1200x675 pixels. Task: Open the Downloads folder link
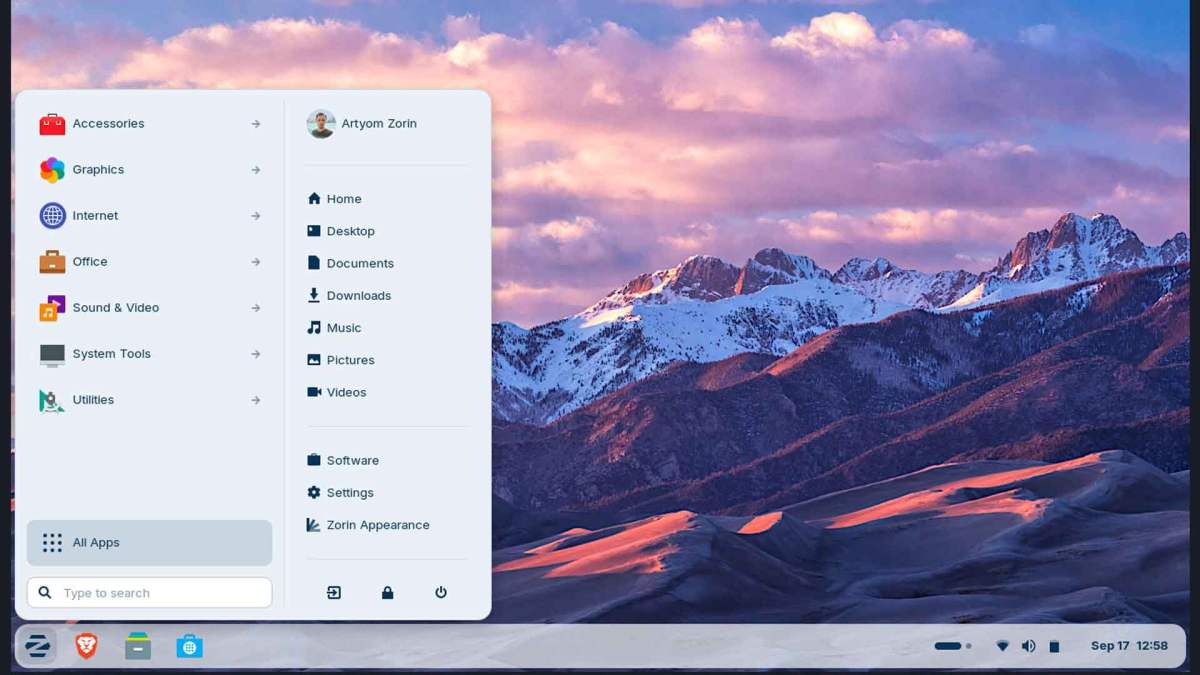pyautogui.click(x=358, y=296)
